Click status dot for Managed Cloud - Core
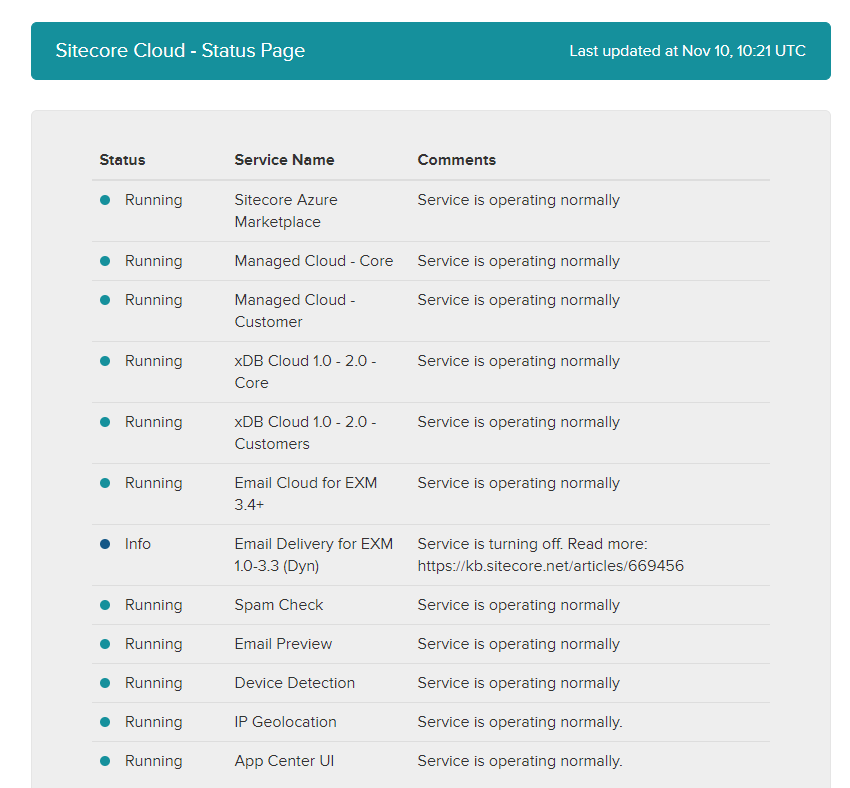The height and width of the screenshot is (788, 850). 105,261
